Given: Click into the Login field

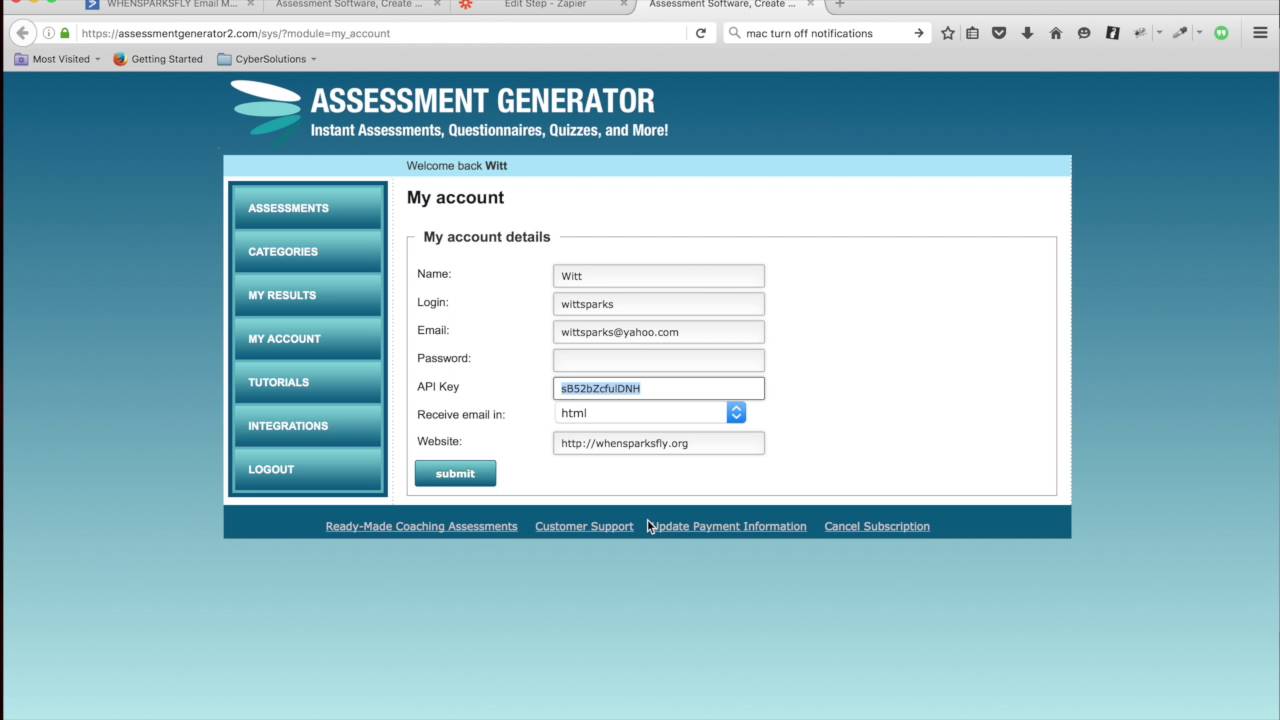Looking at the screenshot, I should [659, 304].
